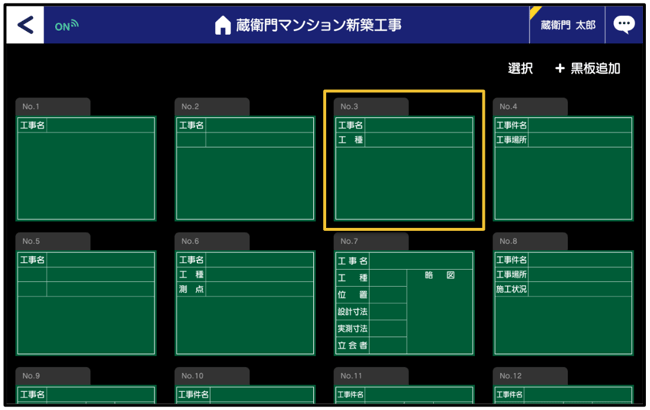Open blackboard template No.12
Screen dimensions: 650x410
click(563, 394)
